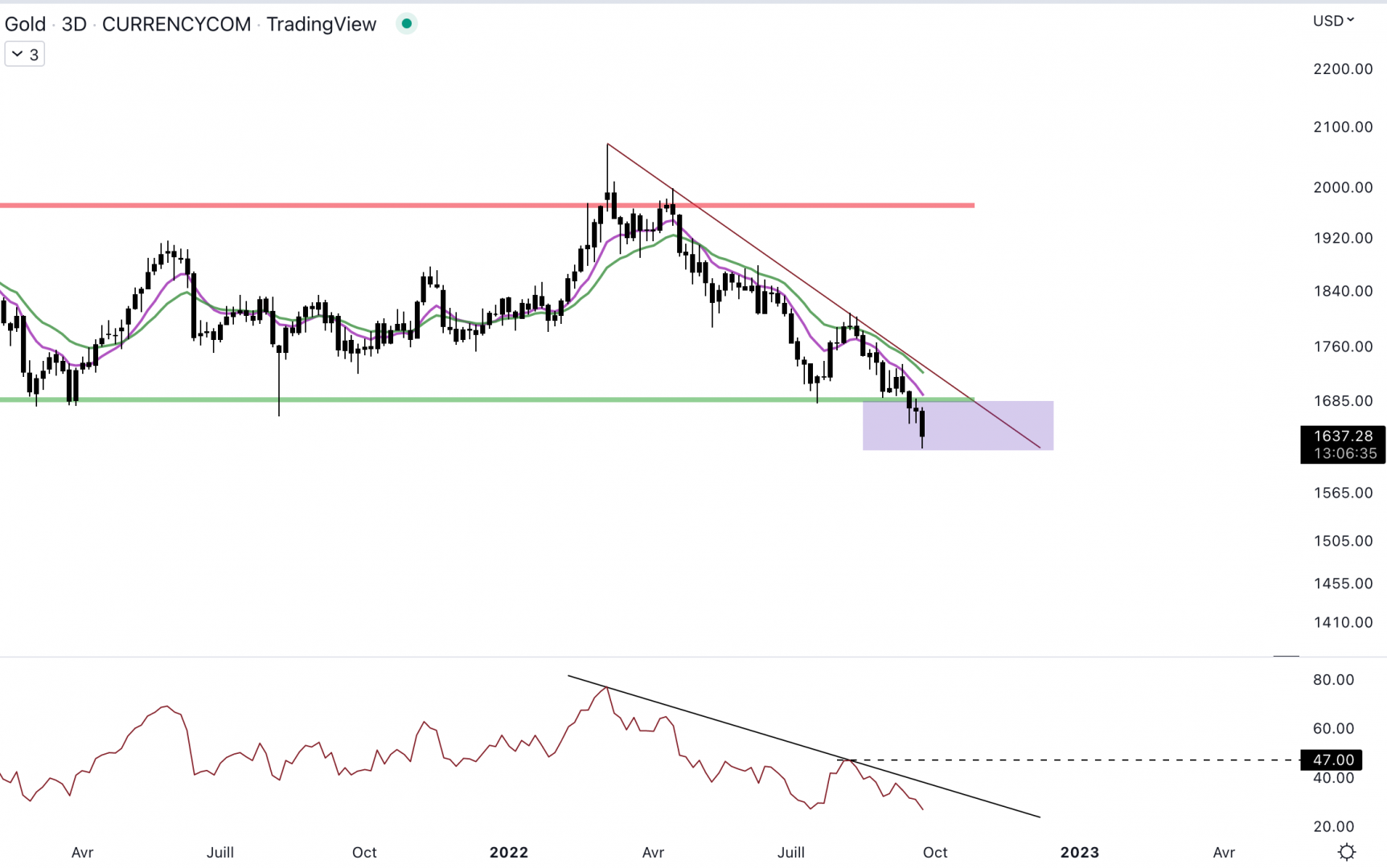Click the 2200.00 price axis label
The height and width of the screenshot is (868, 1387).
[1343, 69]
